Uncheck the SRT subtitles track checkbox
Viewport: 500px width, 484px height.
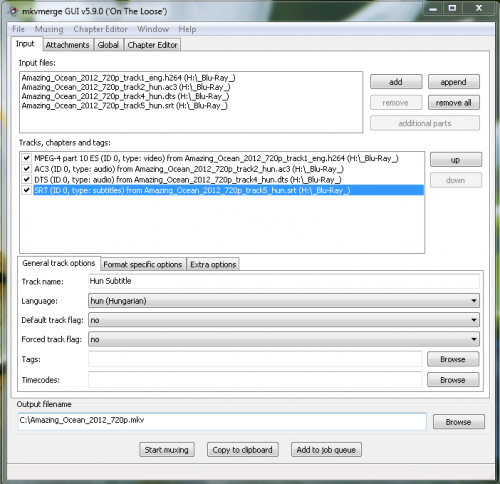[27, 190]
